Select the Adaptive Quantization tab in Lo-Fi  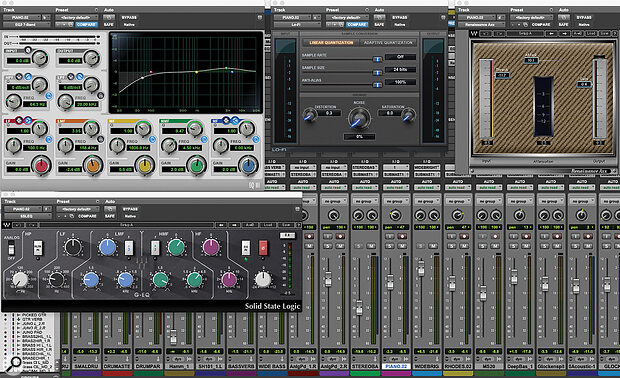[x=388, y=42]
